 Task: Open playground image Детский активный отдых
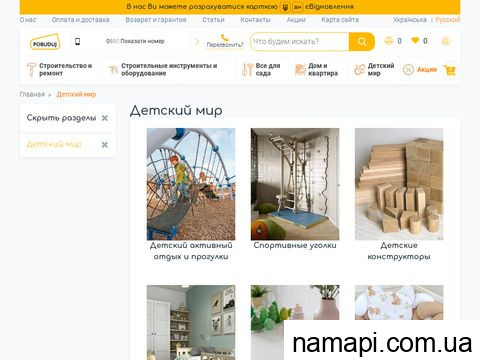pos(191,184)
